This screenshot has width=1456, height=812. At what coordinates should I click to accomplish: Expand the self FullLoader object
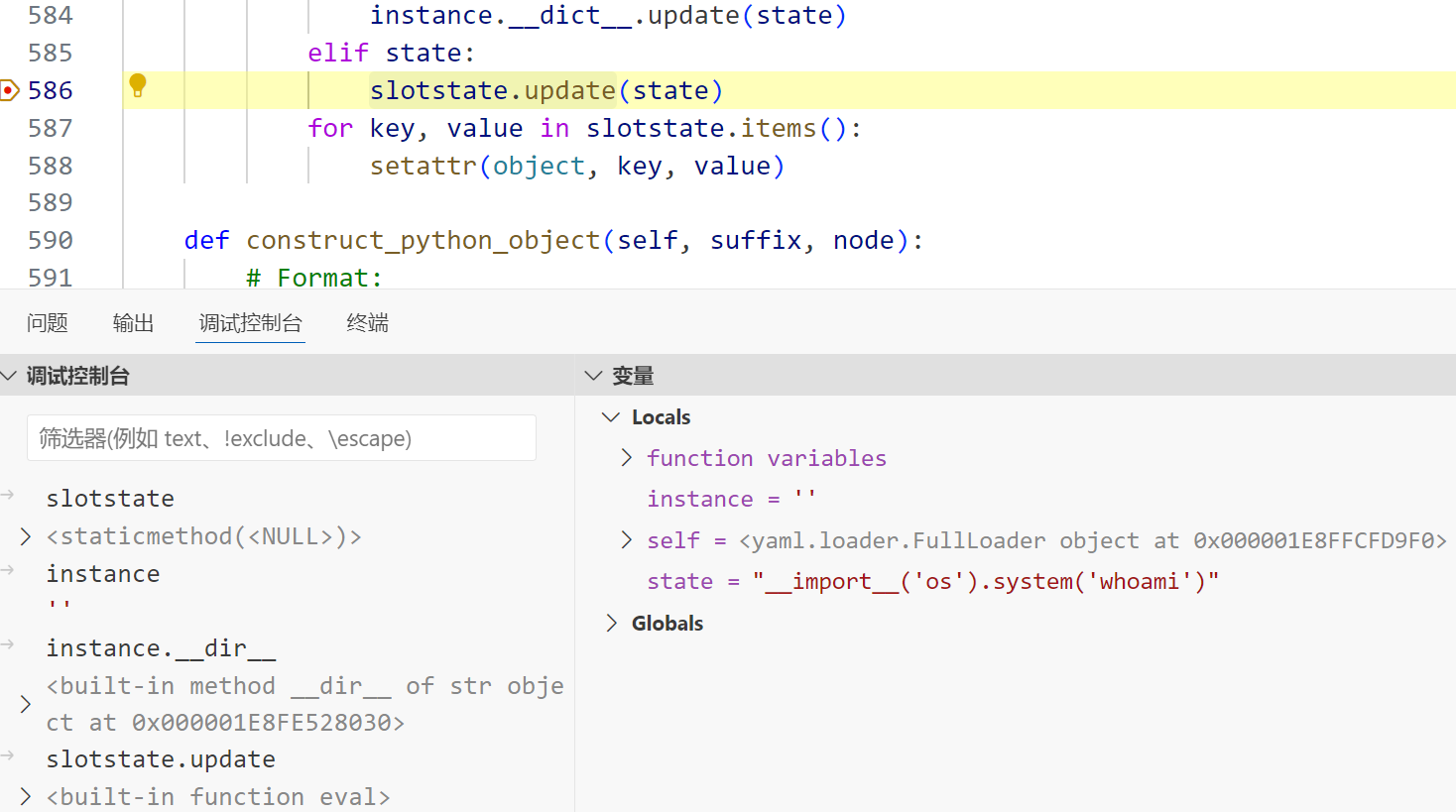[627, 539]
